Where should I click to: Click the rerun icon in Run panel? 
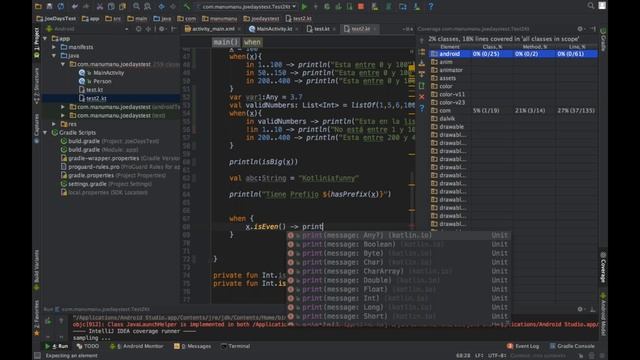tap(48, 321)
